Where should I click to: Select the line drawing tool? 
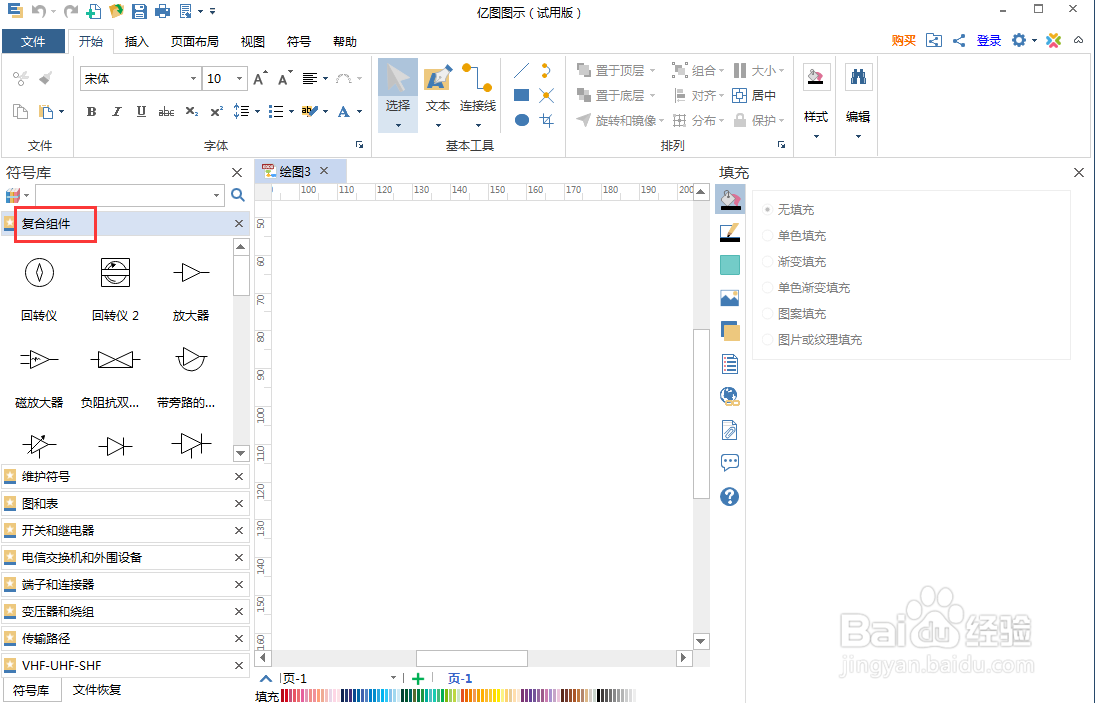click(x=522, y=71)
